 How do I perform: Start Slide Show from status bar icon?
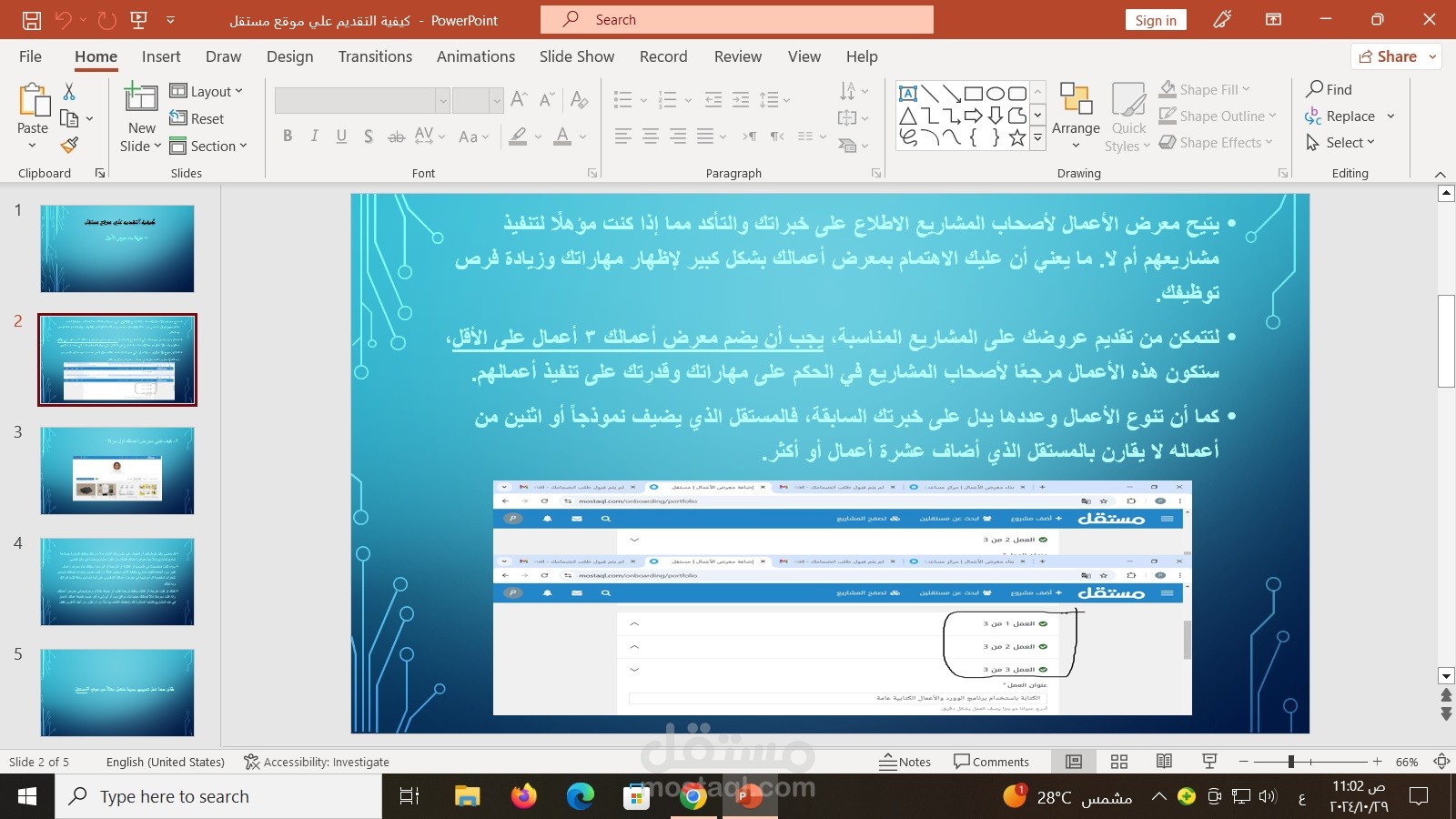(1209, 762)
